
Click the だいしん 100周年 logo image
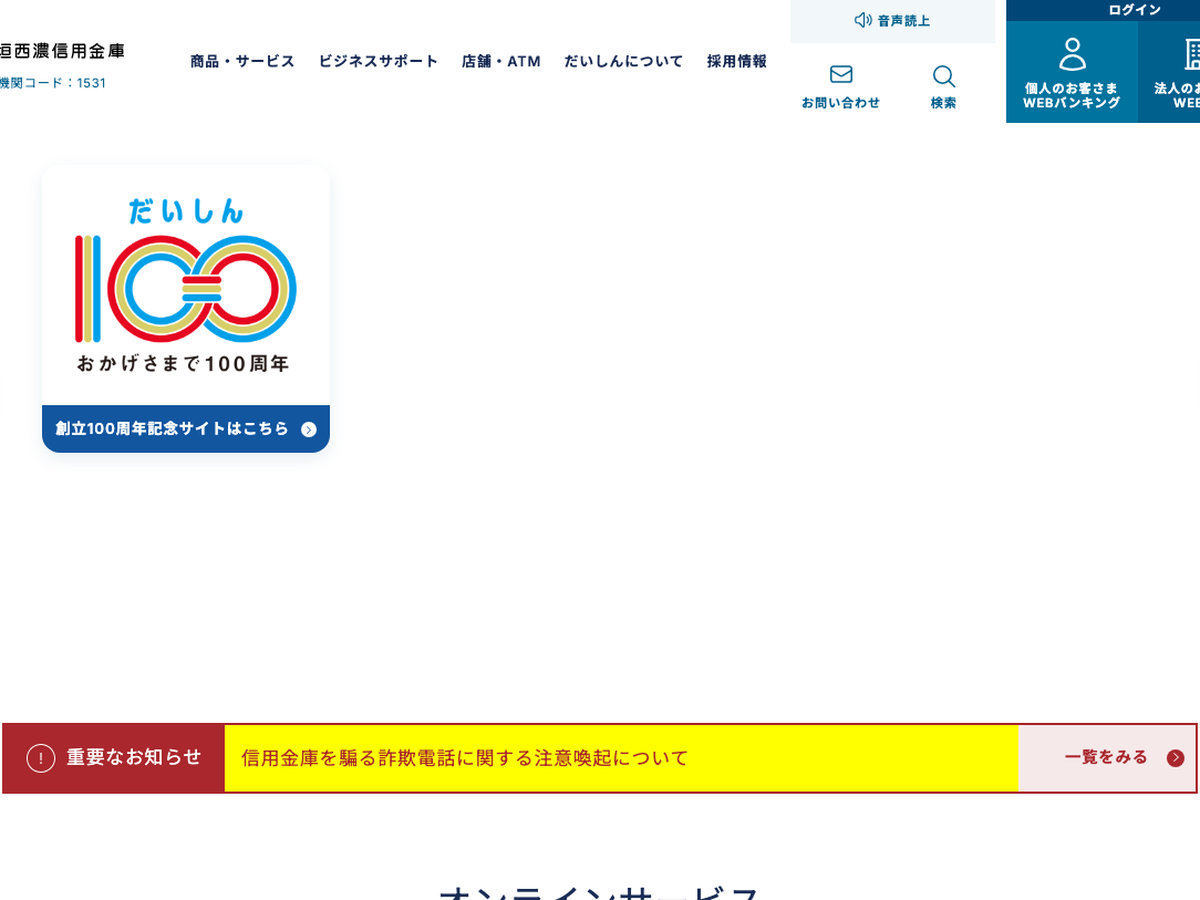(x=186, y=286)
